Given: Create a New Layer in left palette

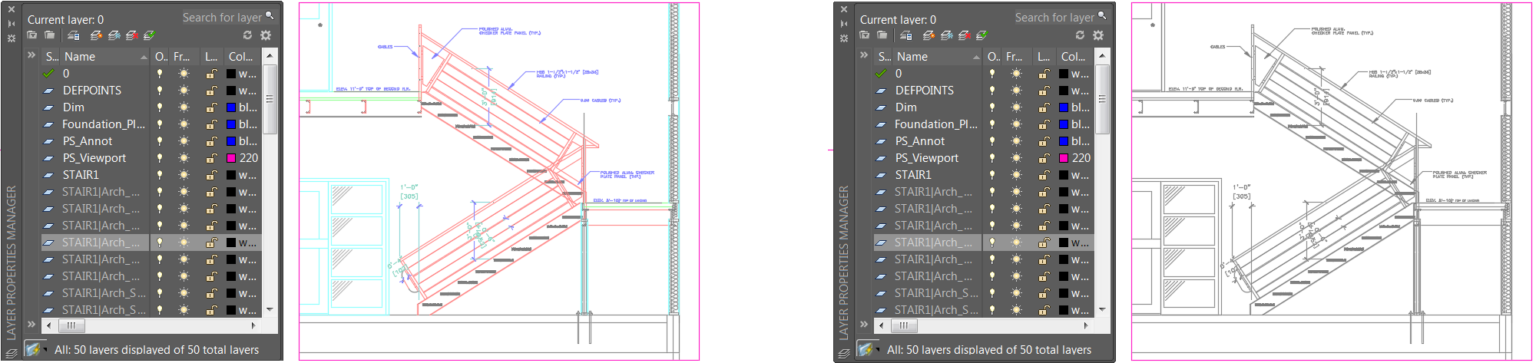Looking at the screenshot, I should point(97,35).
